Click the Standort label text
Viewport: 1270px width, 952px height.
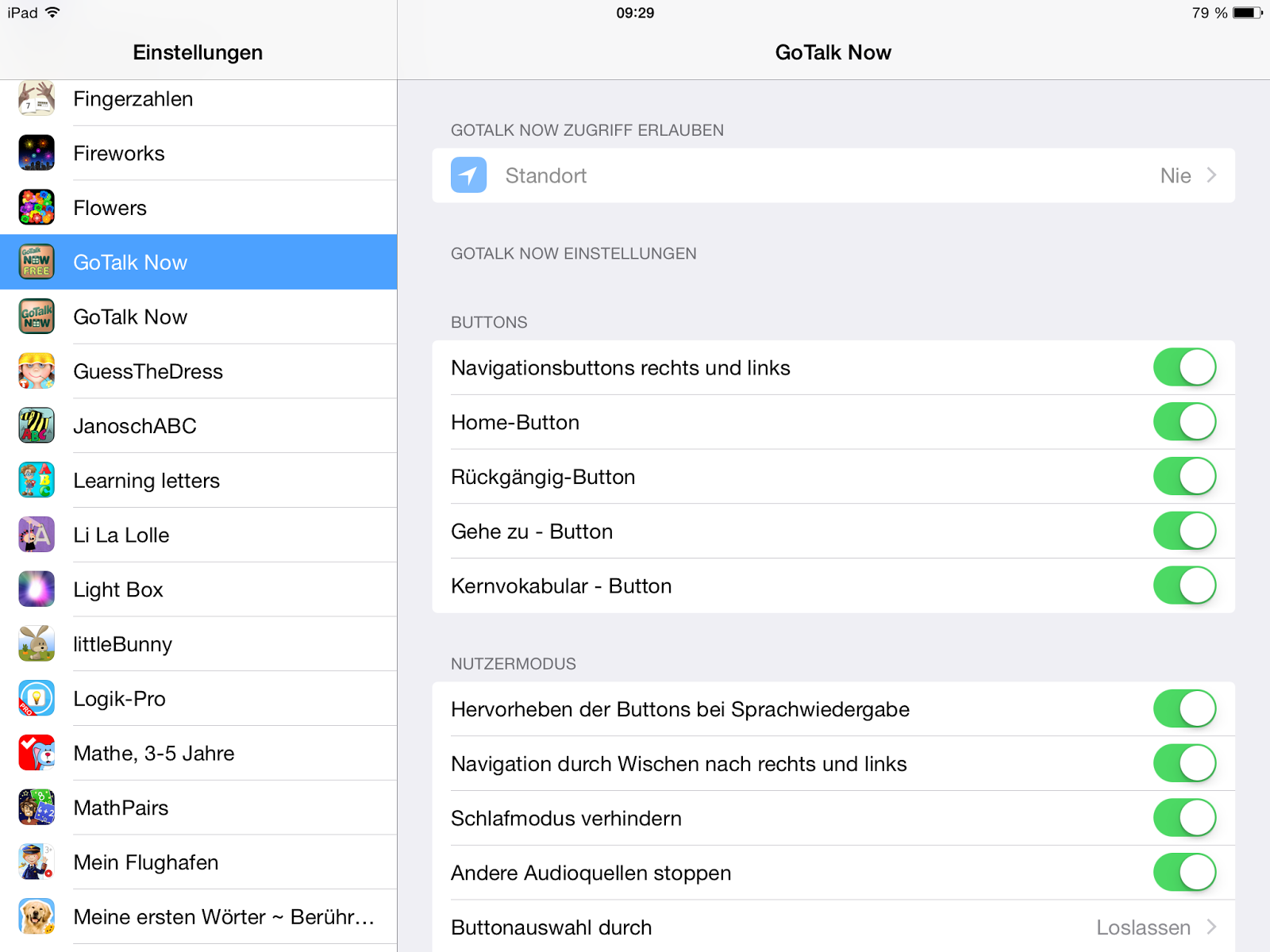546,175
